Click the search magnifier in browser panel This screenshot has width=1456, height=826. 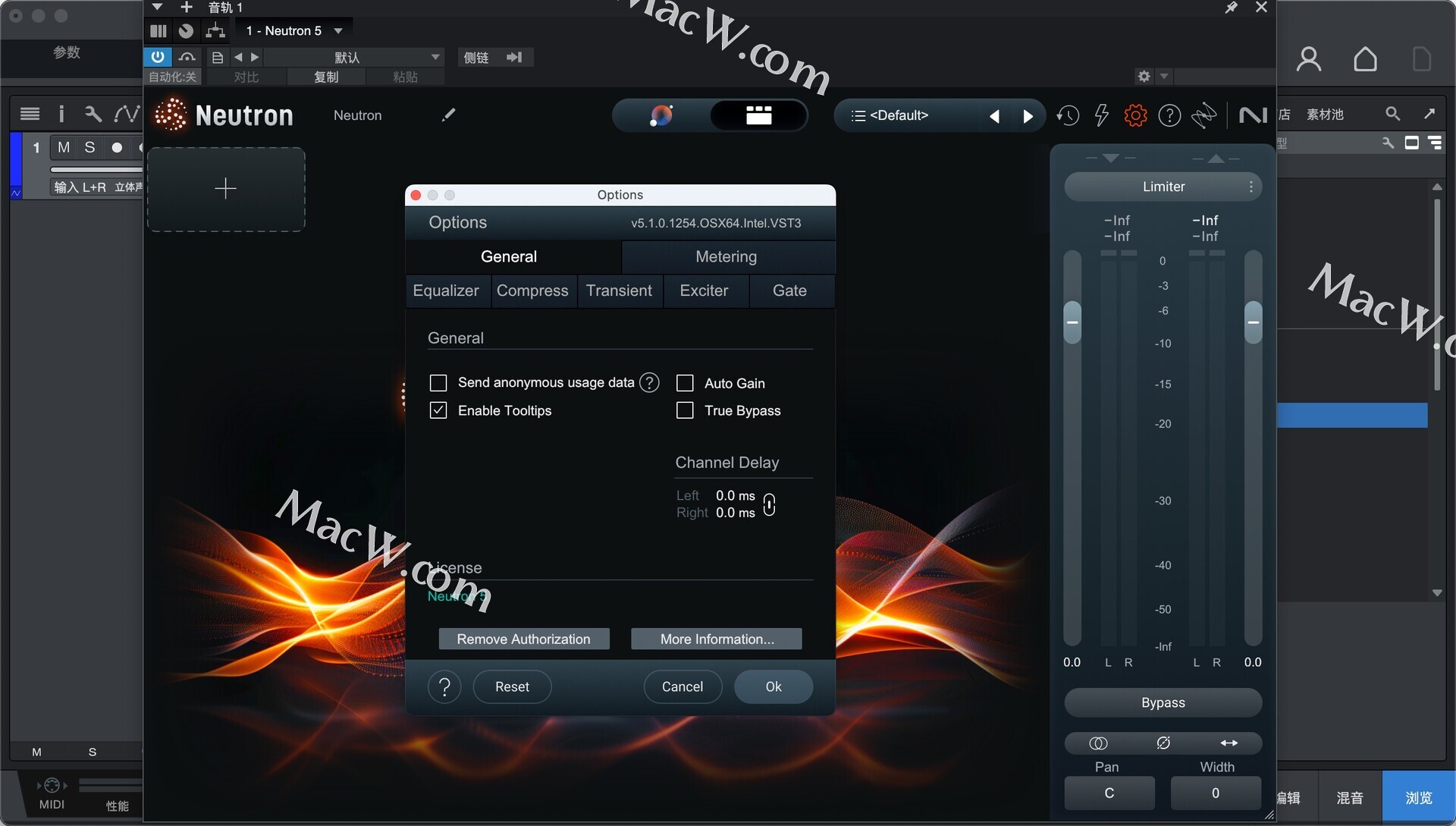[1392, 114]
